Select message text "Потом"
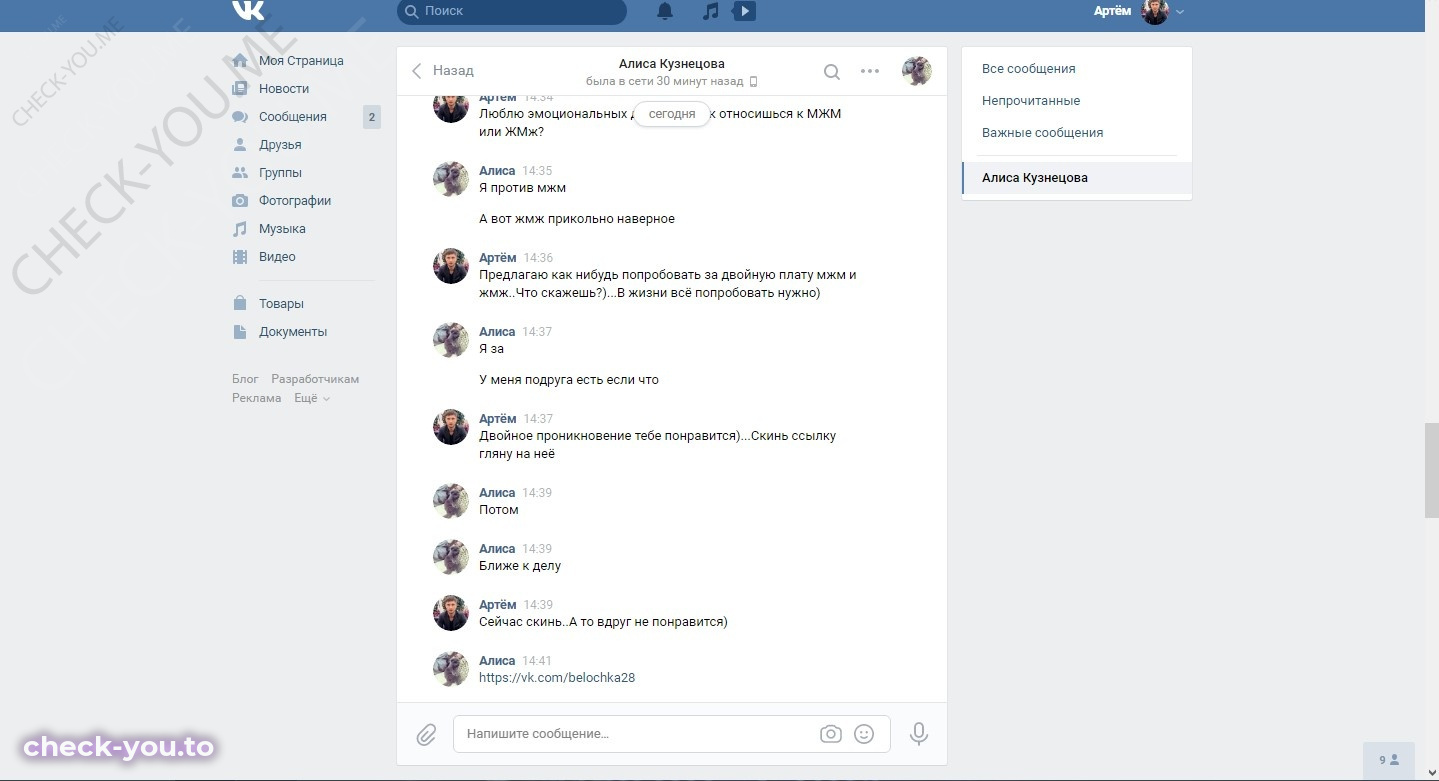1439x781 pixels. click(499, 510)
